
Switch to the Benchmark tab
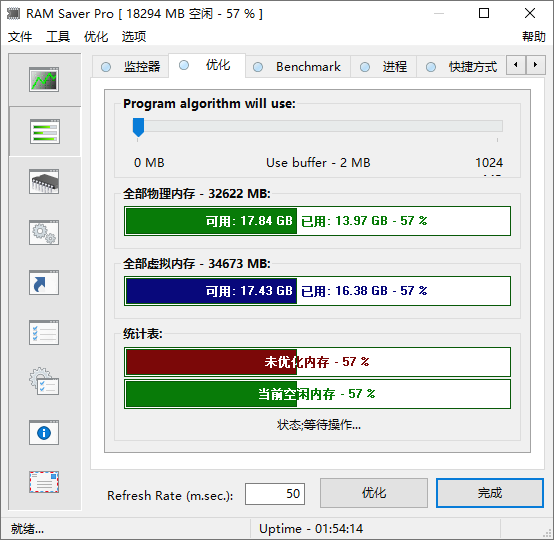point(298,66)
